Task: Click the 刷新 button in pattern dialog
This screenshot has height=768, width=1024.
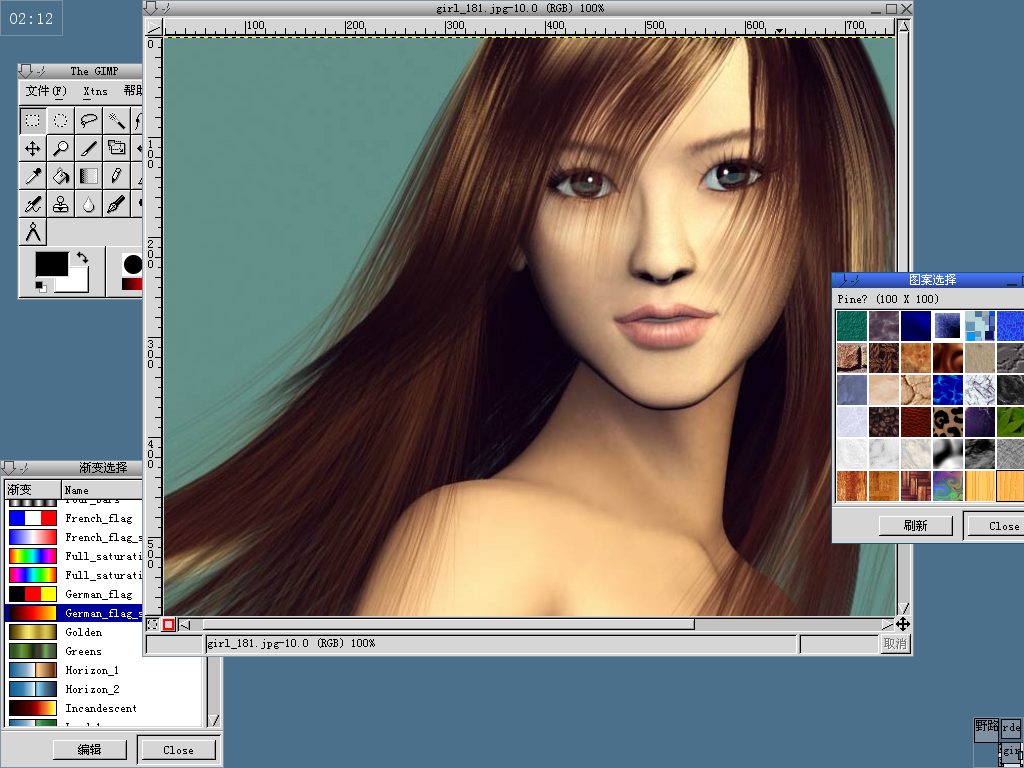Action: tap(915, 526)
